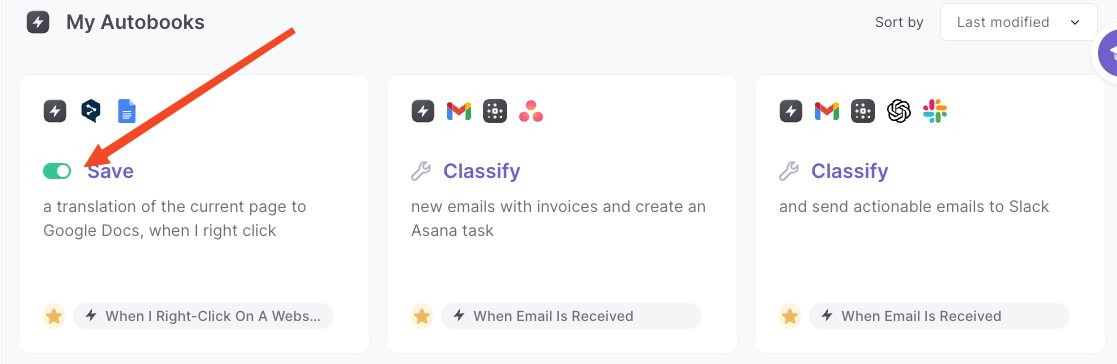
Task: Click the purple floating help button at right edge
Action: (x=1108, y=53)
